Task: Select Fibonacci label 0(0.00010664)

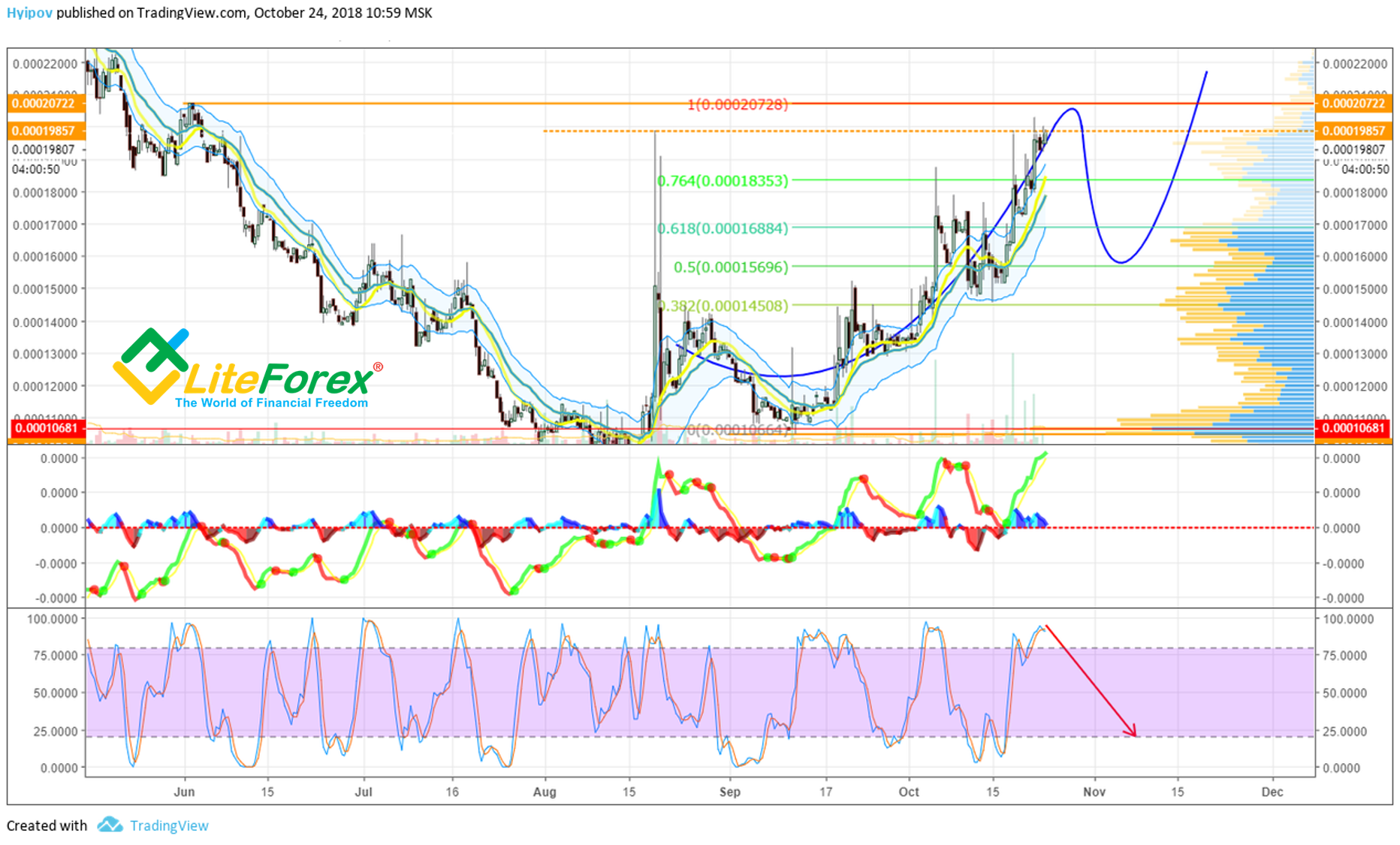Action: pyautogui.click(x=740, y=430)
